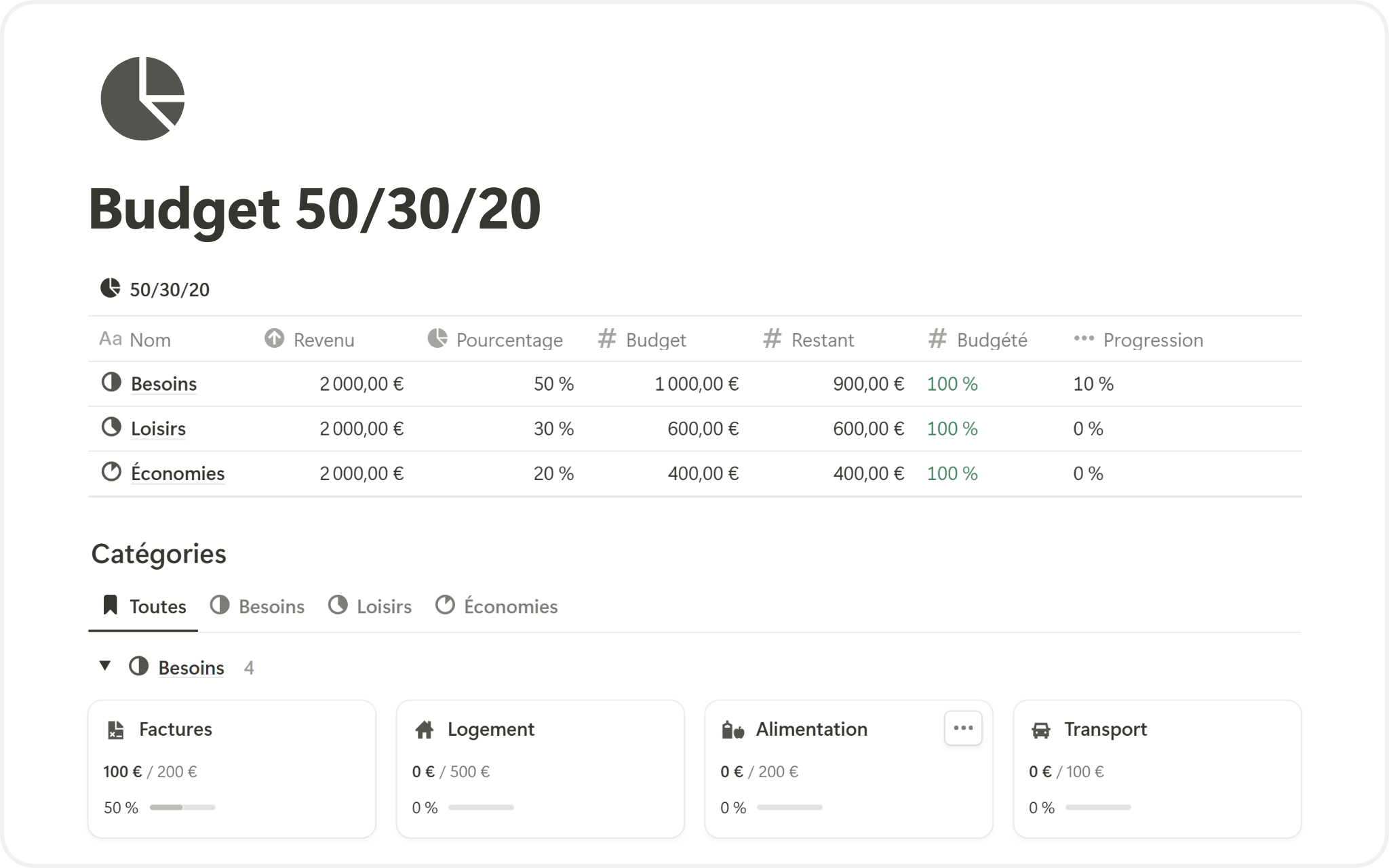Viewport: 1389px width, 868px height.
Task: Click the Besoins budget cell 1 000,00 €
Action: point(696,384)
